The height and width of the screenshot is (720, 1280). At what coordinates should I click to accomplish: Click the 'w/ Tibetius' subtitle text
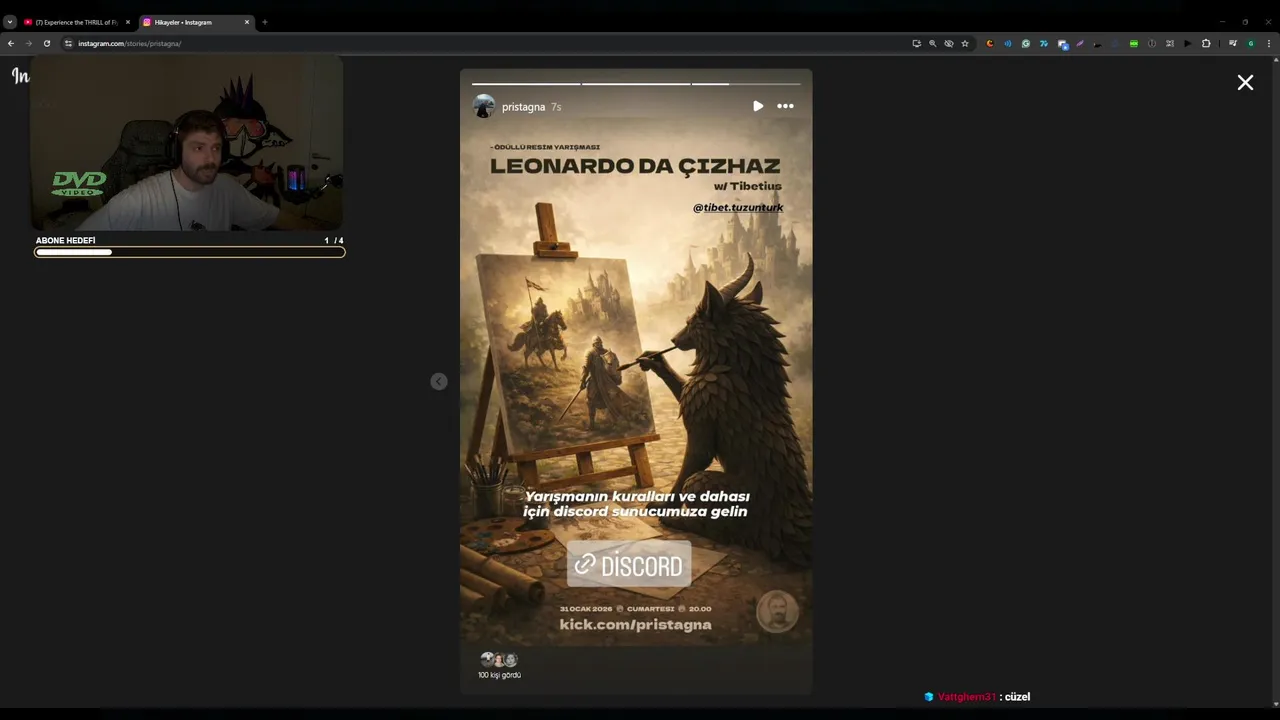pos(748,186)
